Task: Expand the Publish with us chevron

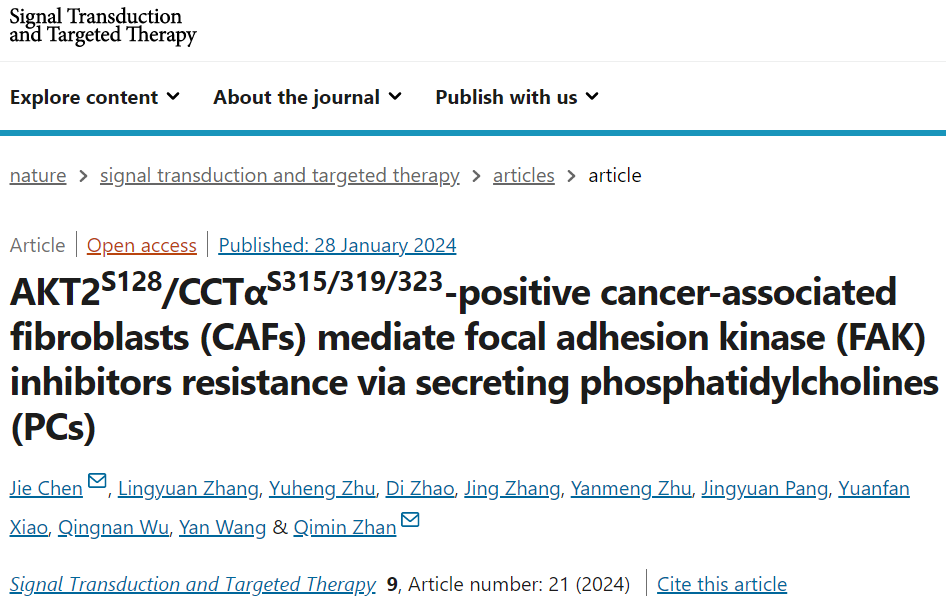Action: [x=592, y=96]
